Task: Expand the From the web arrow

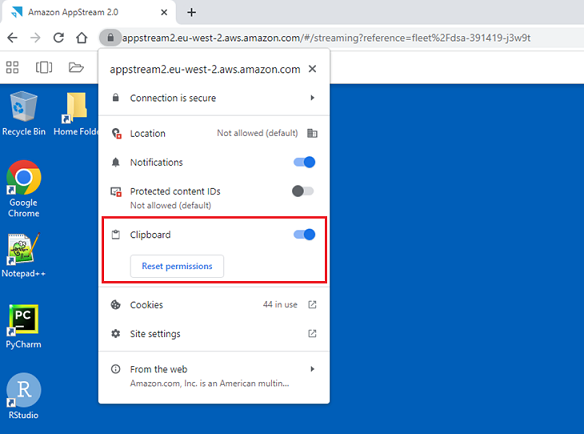Action: tap(312, 369)
